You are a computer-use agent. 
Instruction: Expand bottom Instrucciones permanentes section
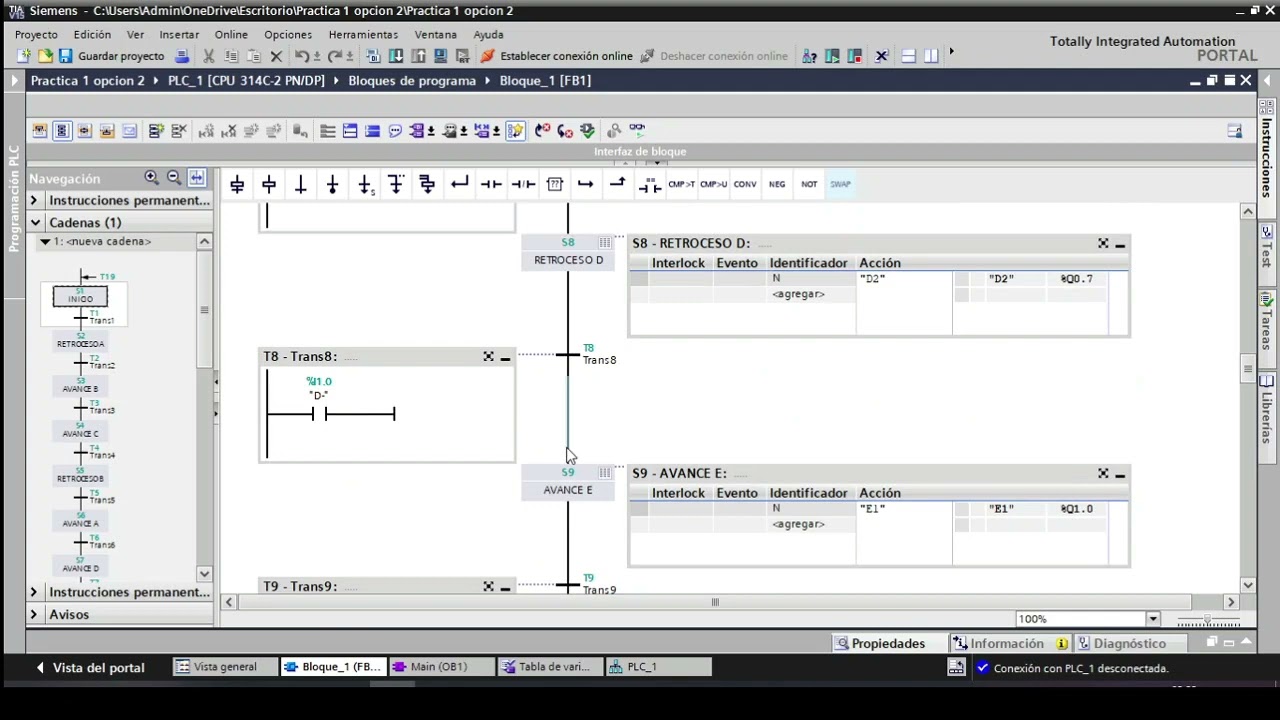pyautogui.click(x=35, y=592)
